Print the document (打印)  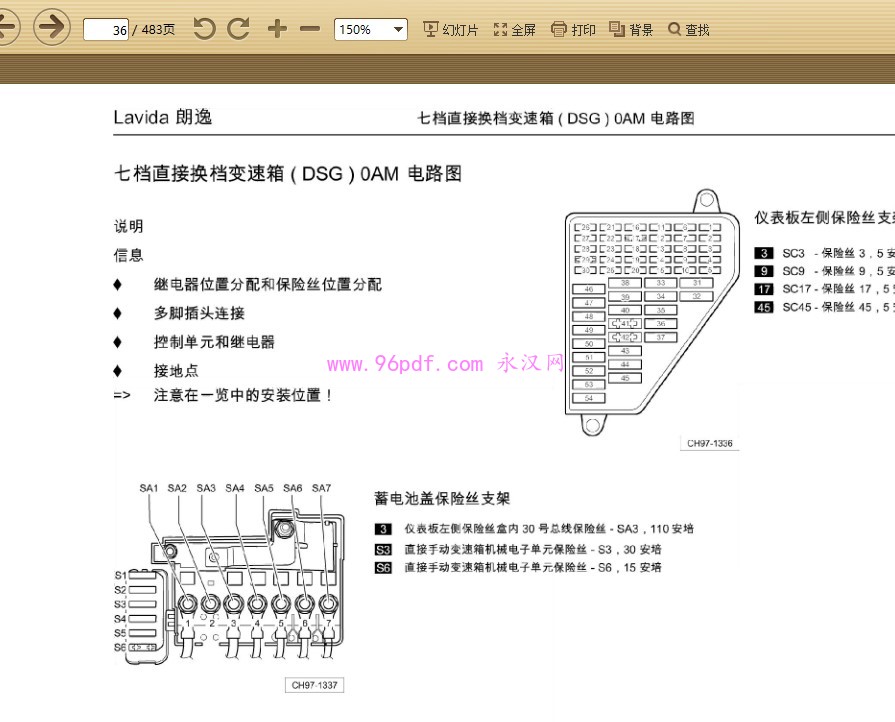[573, 29]
